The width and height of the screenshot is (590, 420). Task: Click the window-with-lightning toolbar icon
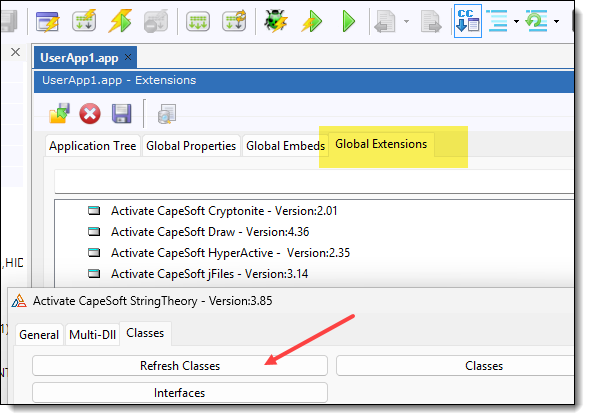pyautogui.click(x=47, y=21)
